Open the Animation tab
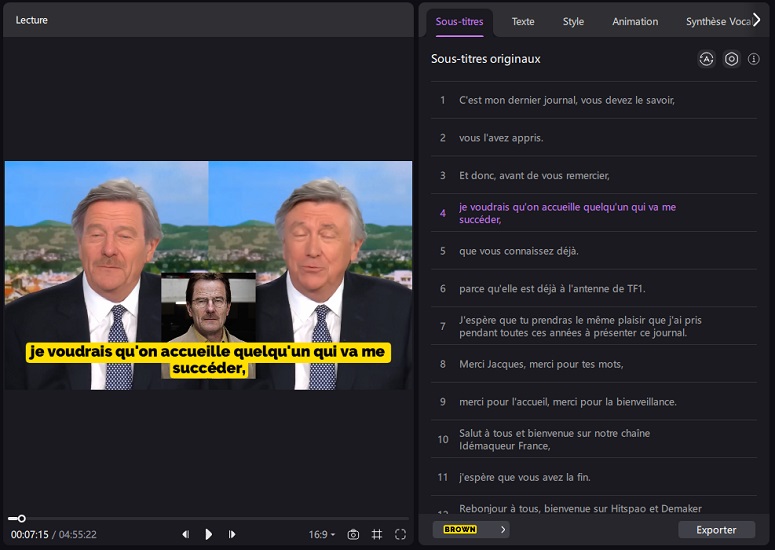 point(635,21)
